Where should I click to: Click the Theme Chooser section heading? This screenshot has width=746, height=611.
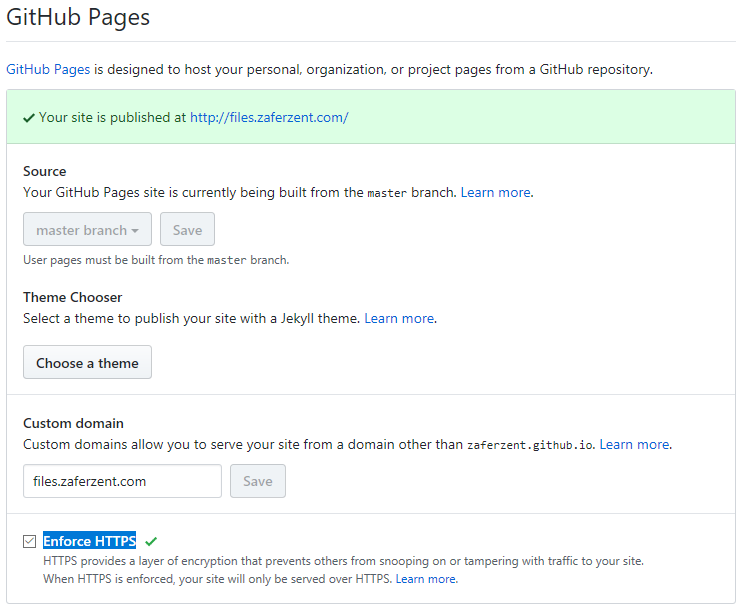(73, 297)
